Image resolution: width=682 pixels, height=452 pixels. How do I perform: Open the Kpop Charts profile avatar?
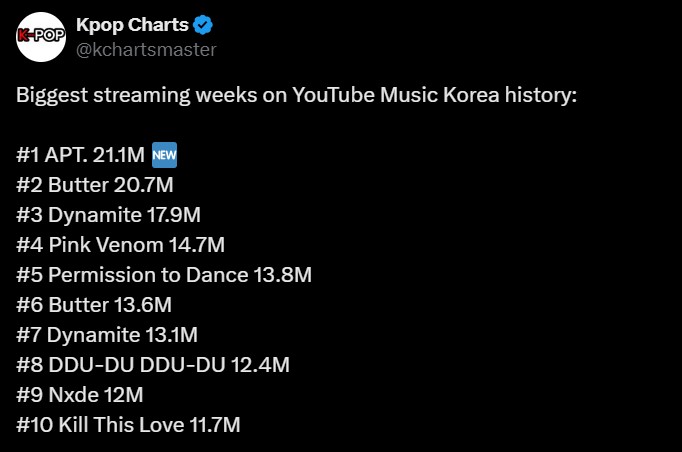41,37
